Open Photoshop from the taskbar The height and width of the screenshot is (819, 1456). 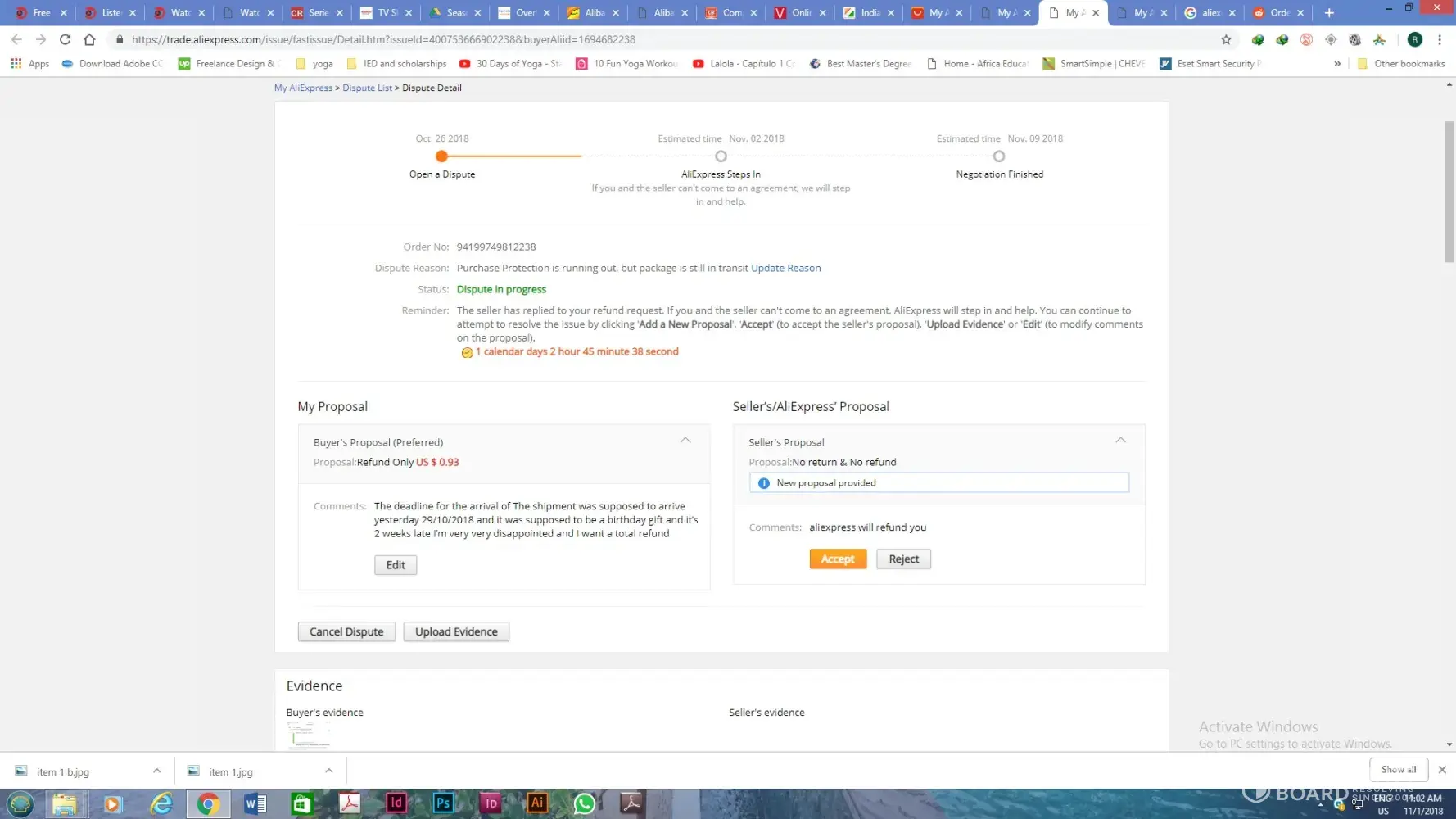443,803
